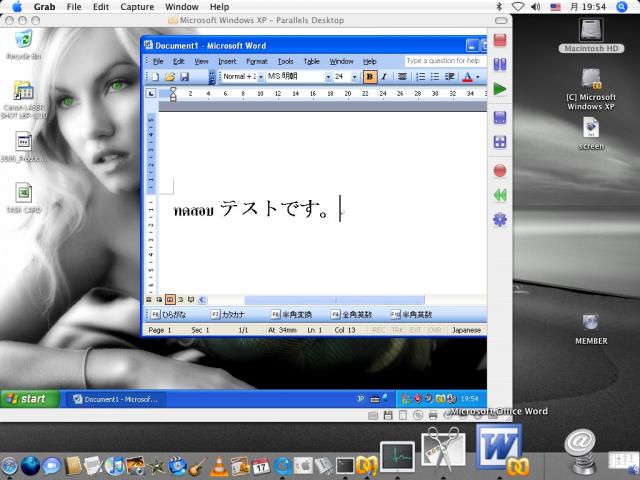Viewport: 640px width, 480px height.
Task: Click the increase indent icon
Action: (449, 77)
